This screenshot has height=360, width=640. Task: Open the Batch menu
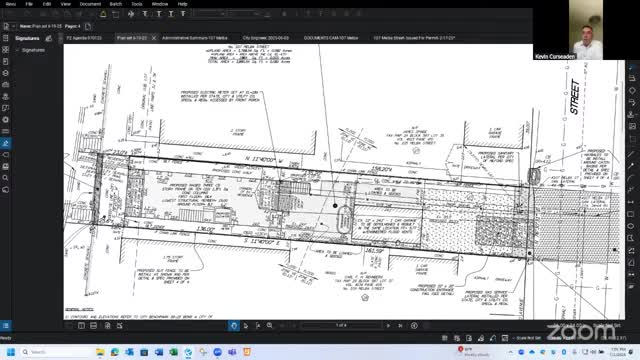click(x=116, y=4)
